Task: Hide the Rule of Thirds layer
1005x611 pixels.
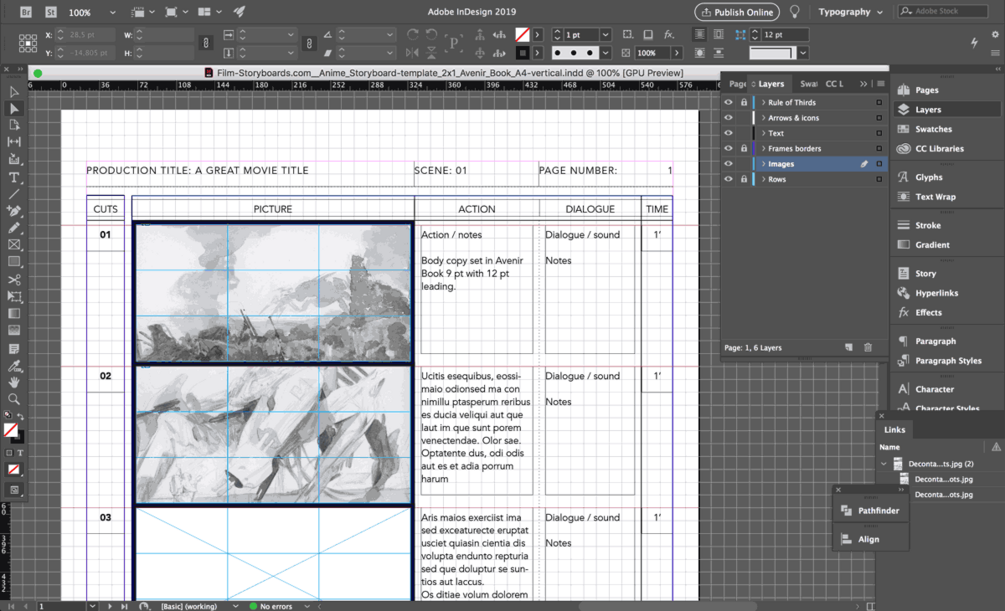Action: [728, 103]
